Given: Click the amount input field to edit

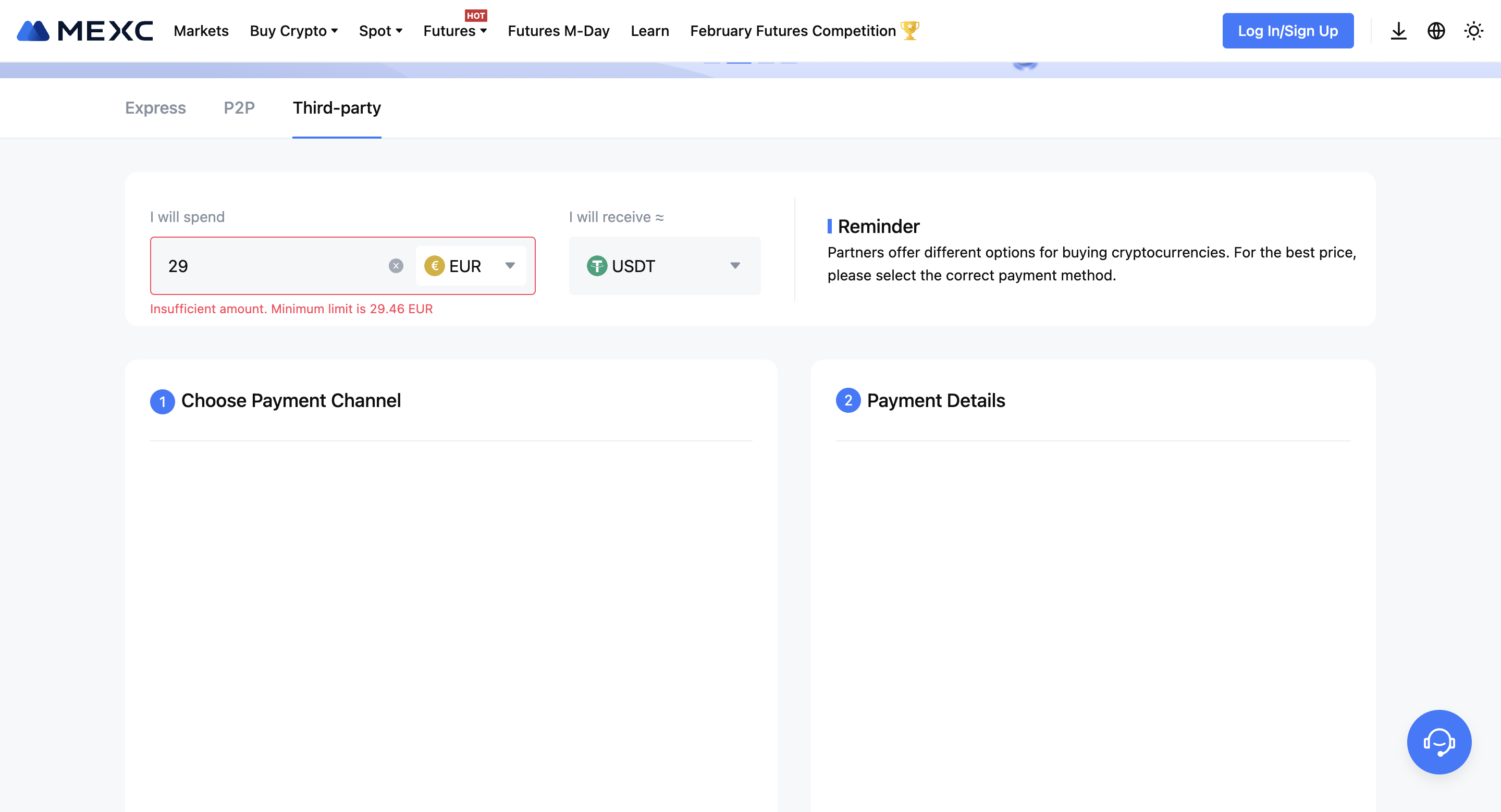Looking at the screenshot, I should pyautogui.click(x=274, y=265).
